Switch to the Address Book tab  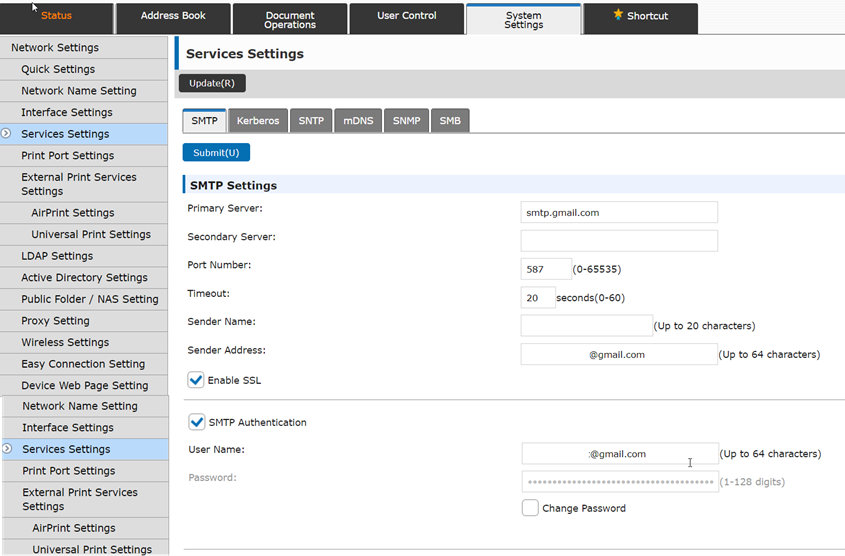173,19
